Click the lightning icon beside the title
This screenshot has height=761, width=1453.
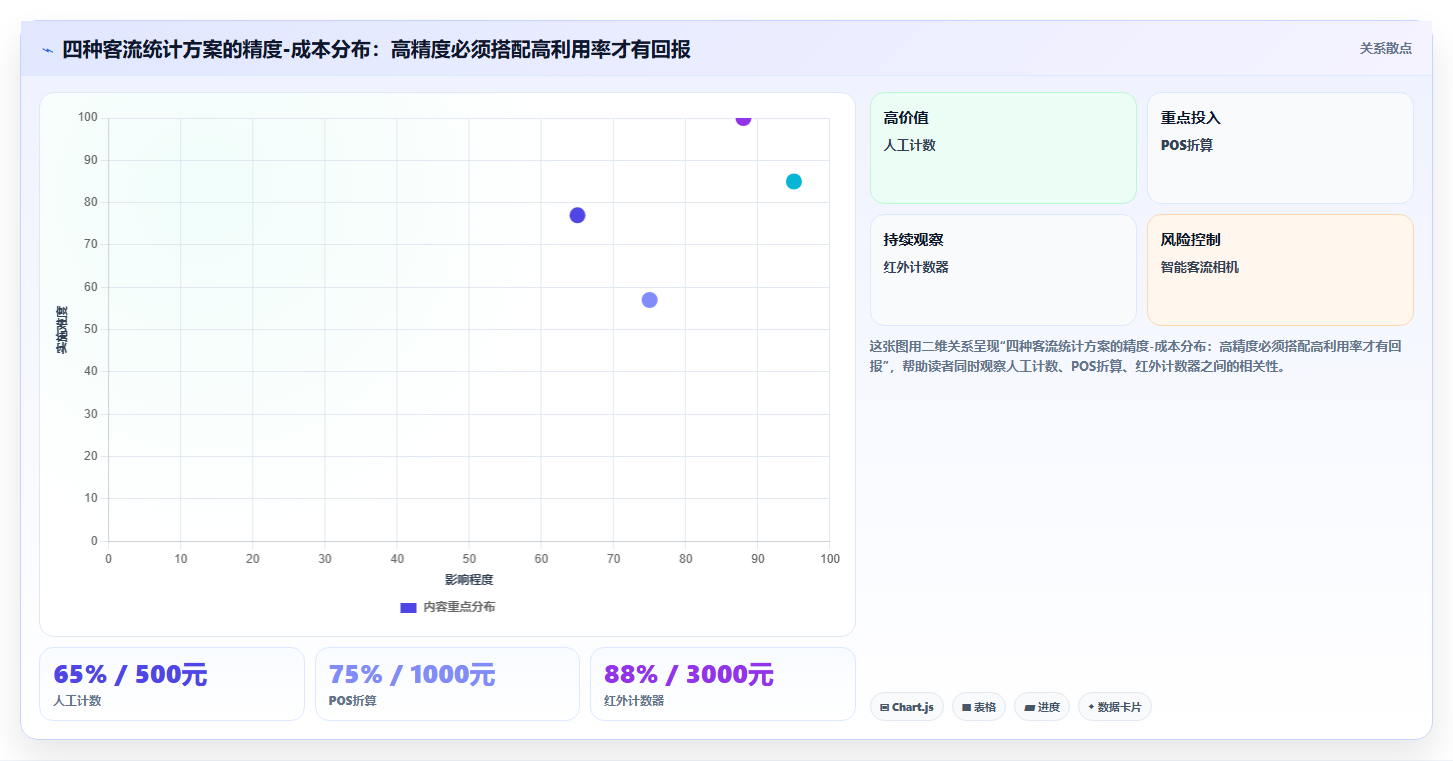point(47,50)
